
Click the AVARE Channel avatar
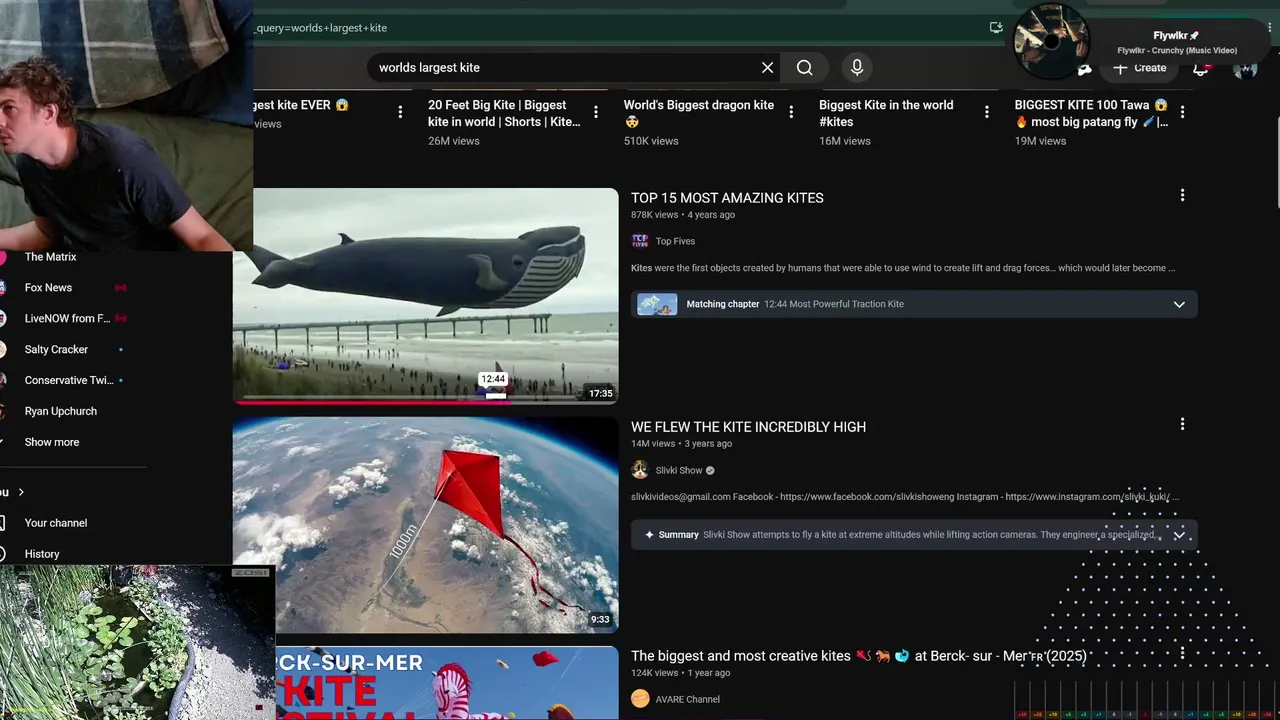(640, 699)
